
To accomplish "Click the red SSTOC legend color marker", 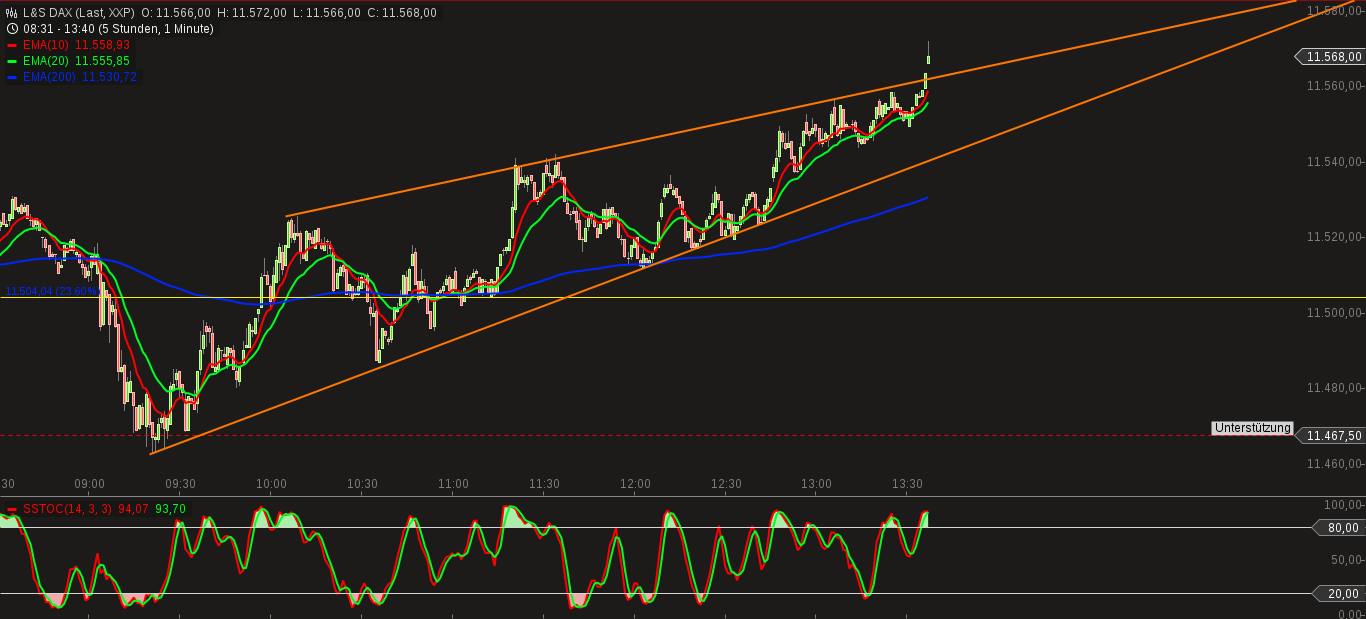I will click(12, 509).
